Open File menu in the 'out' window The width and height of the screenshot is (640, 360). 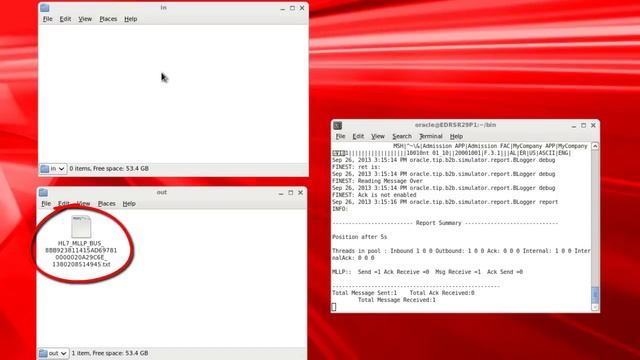(x=46, y=204)
